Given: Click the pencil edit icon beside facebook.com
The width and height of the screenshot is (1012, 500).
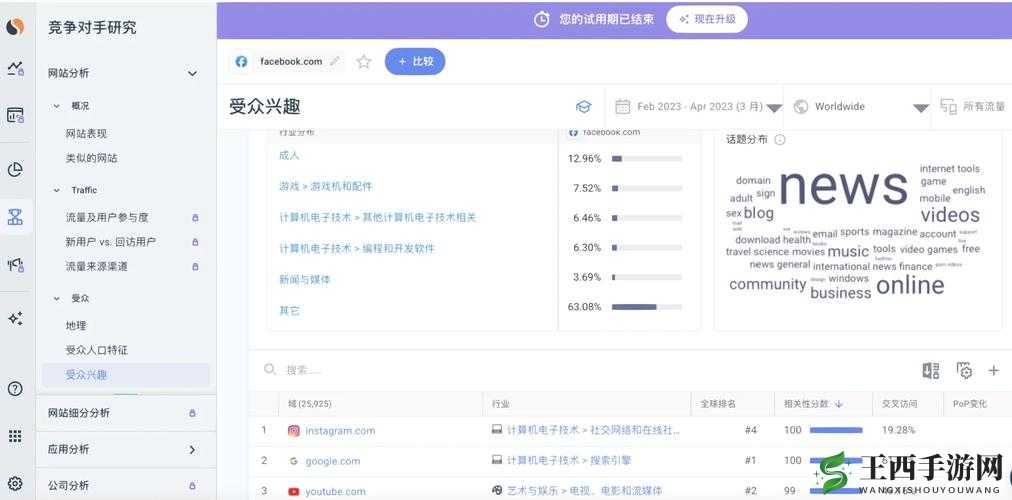Looking at the screenshot, I should coord(334,61).
